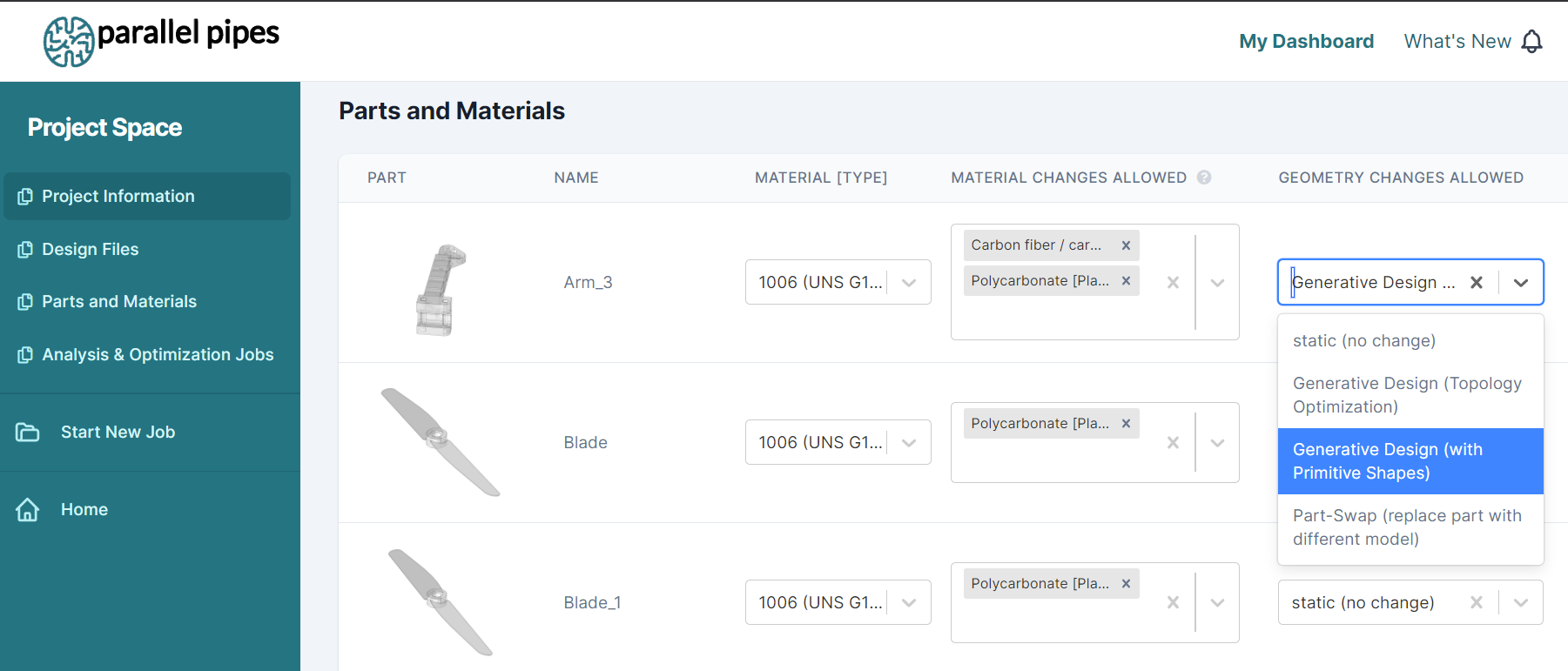Click the parallel pipes brain logo
This screenshot has height=671, width=1568.
[69, 42]
